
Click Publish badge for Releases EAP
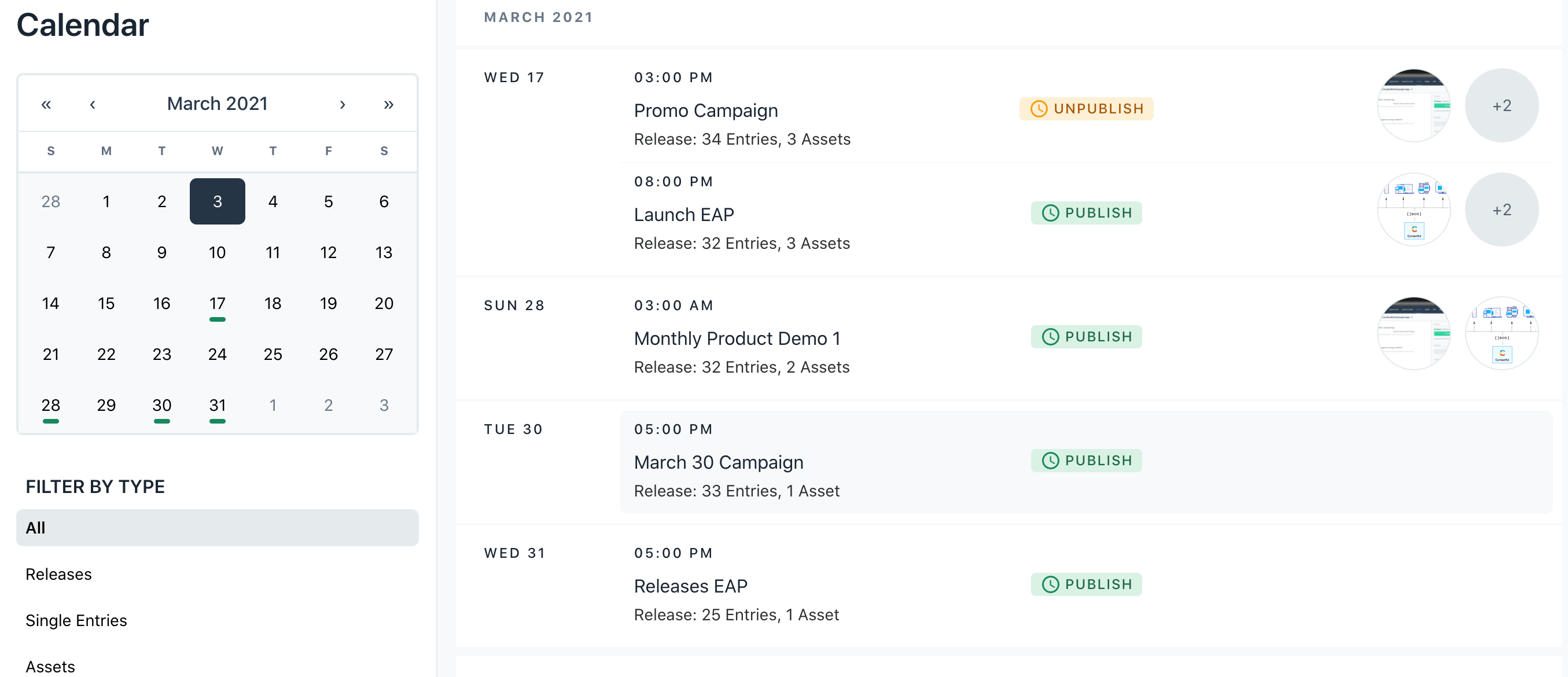tap(1086, 584)
